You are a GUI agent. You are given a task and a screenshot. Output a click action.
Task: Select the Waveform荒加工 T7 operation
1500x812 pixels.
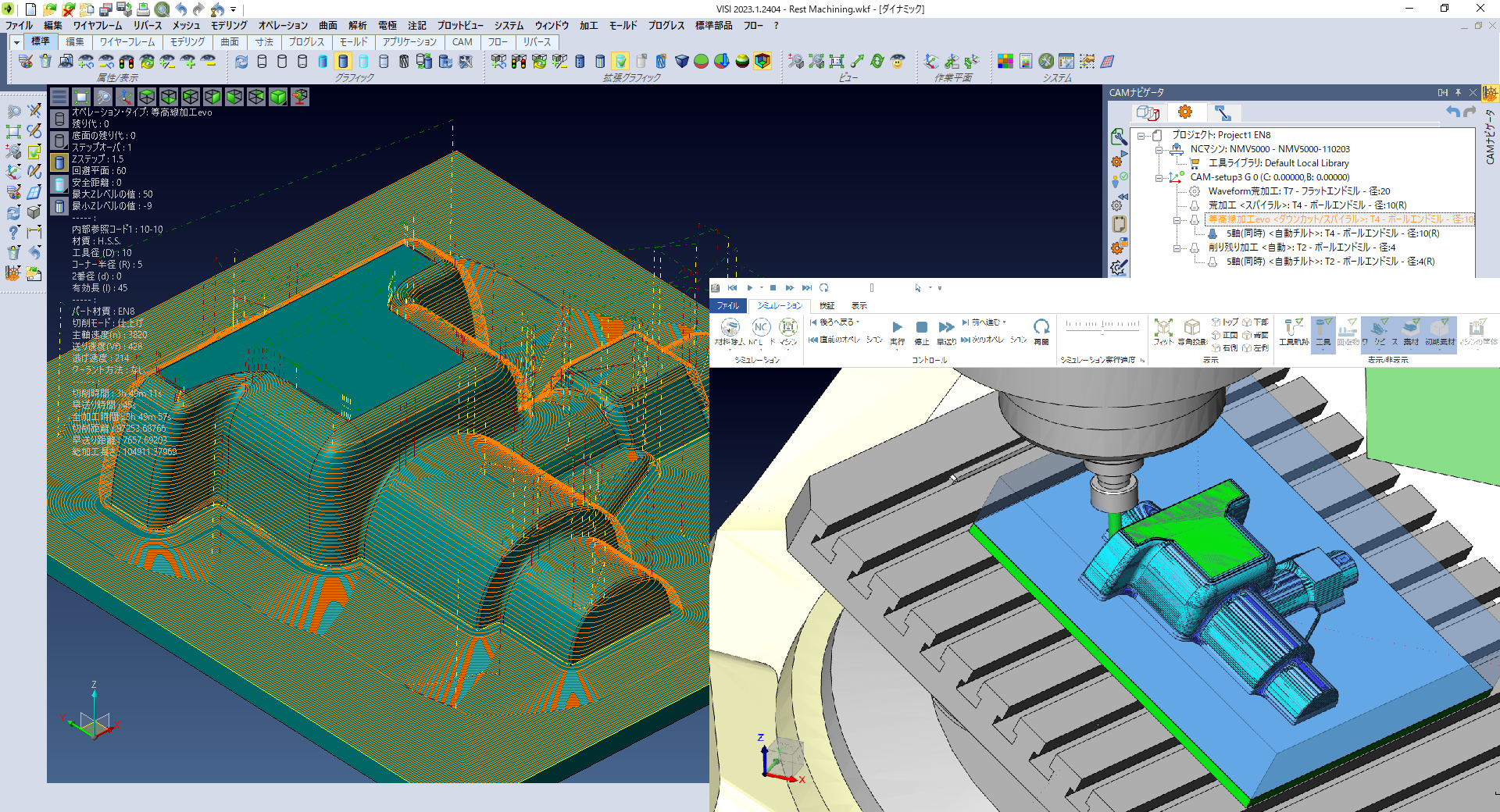[x=1298, y=191]
